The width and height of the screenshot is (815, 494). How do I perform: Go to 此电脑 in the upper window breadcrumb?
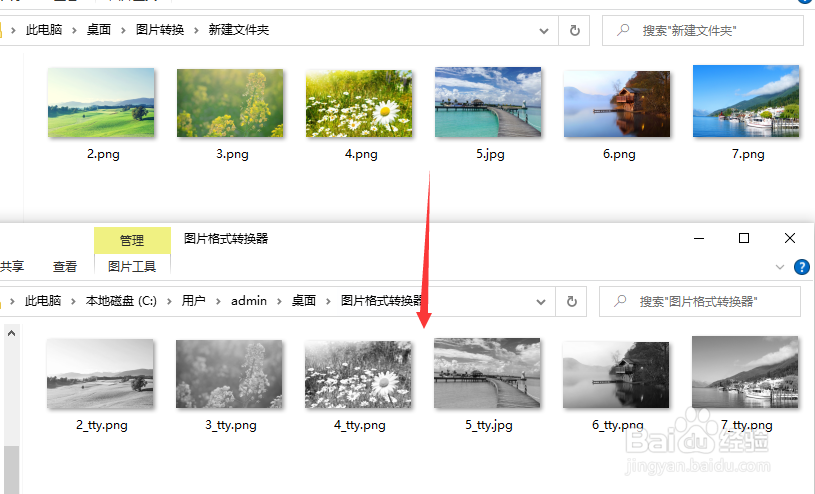point(44,30)
